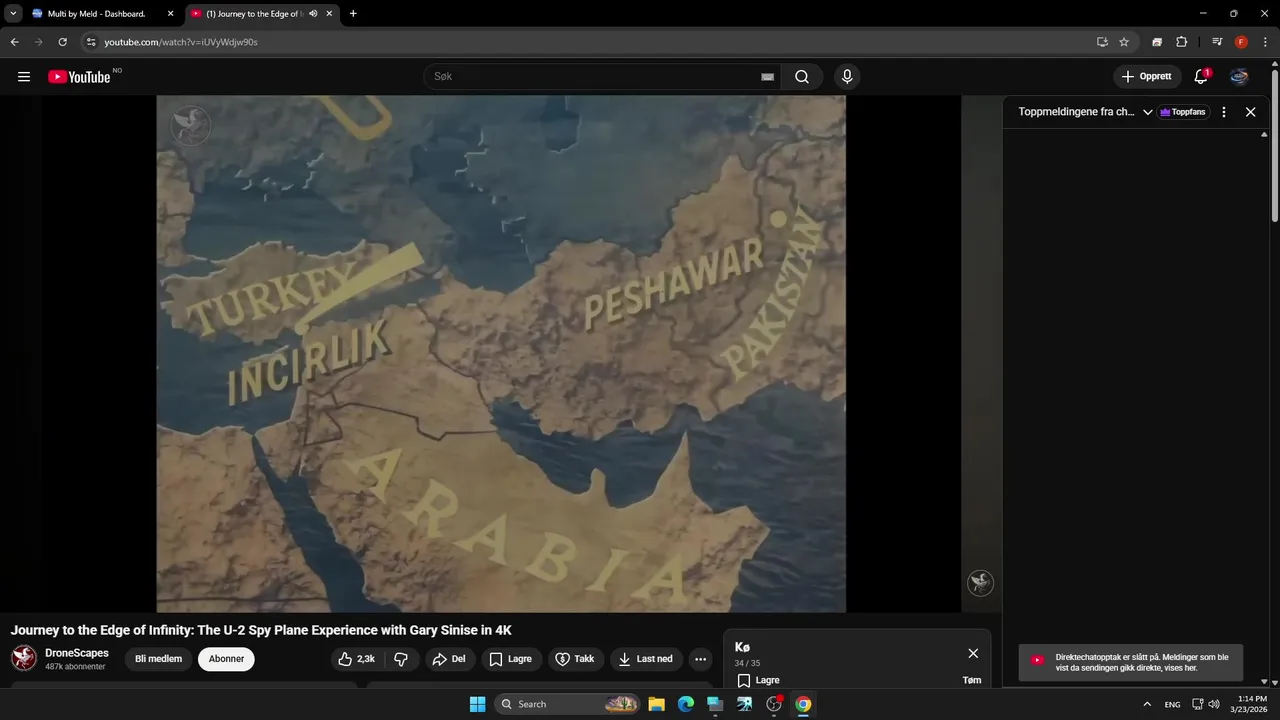Image resolution: width=1280 pixels, height=720 pixels.
Task: Clear the queue with Tøm
Action: pyautogui.click(x=972, y=680)
